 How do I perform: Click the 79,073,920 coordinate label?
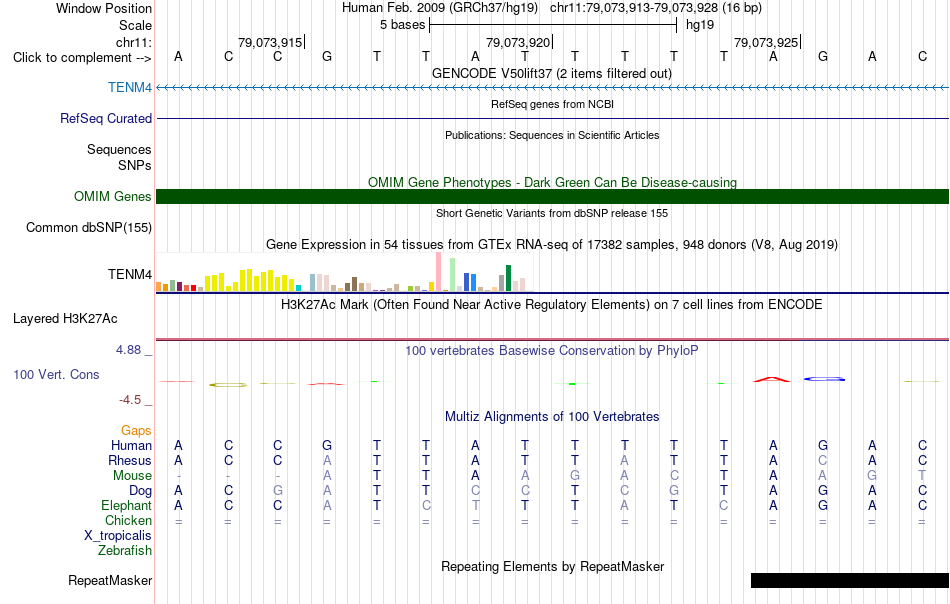pos(518,42)
